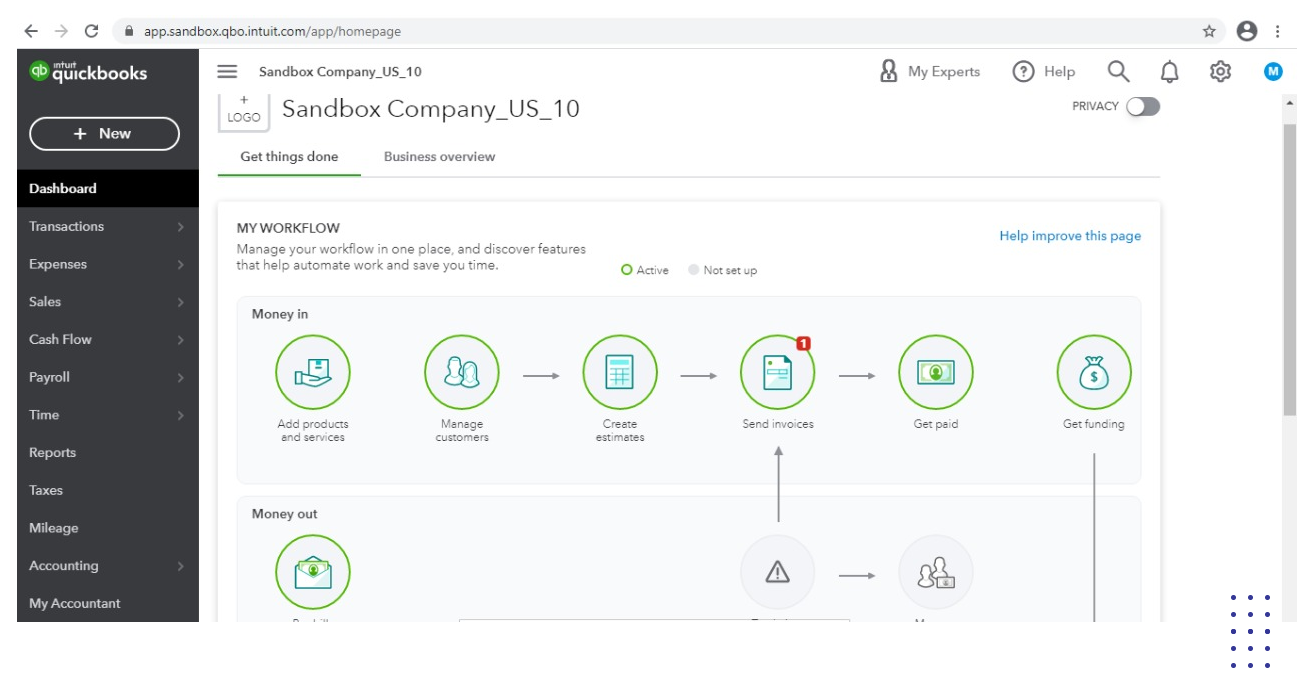The image size is (1311, 692).
Task: Click the Get paid icon
Action: pyautogui.click(x=936, y=372)
